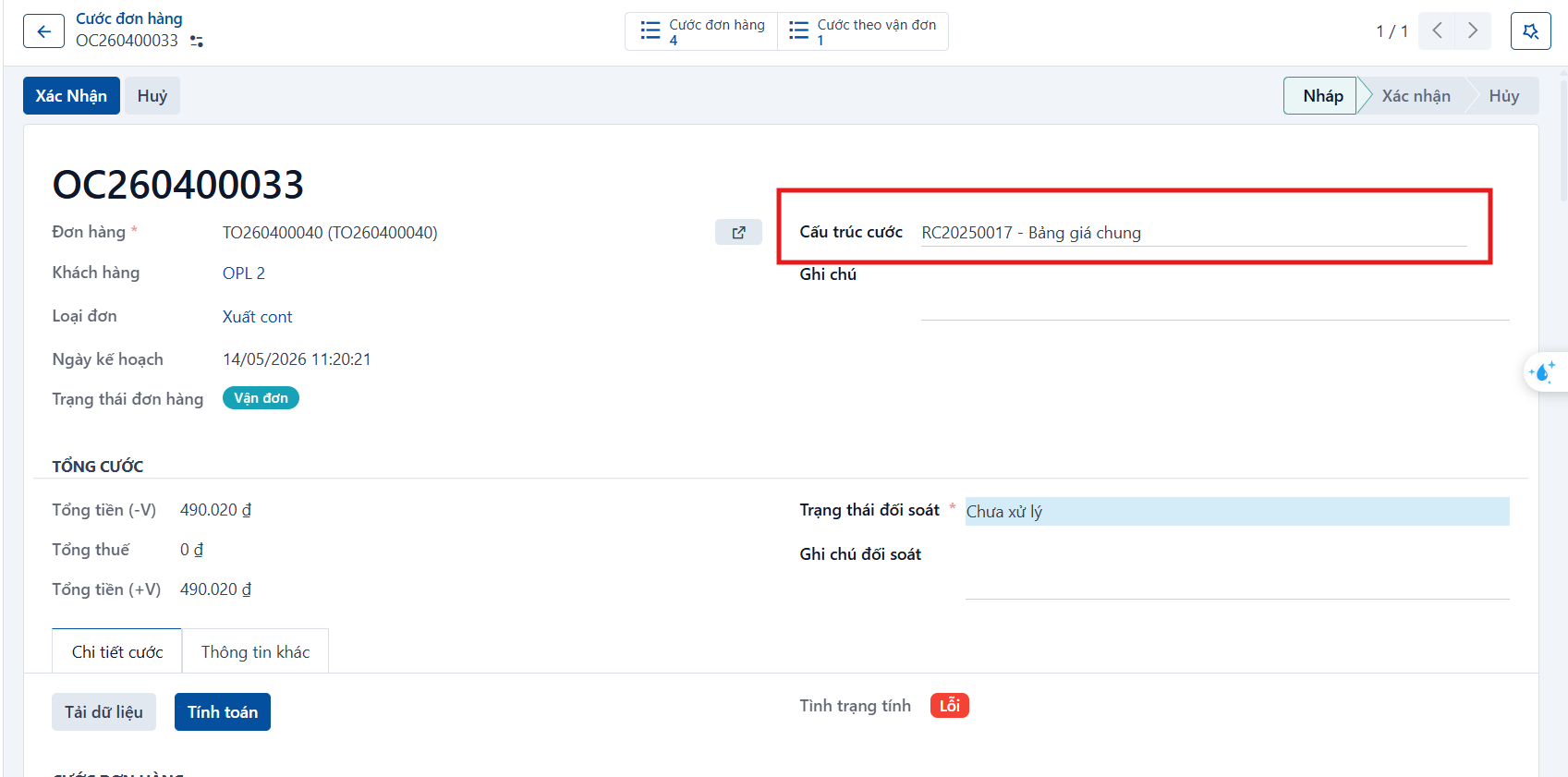
Task: Click the OC260400033 record title
Action: point(178,185)
